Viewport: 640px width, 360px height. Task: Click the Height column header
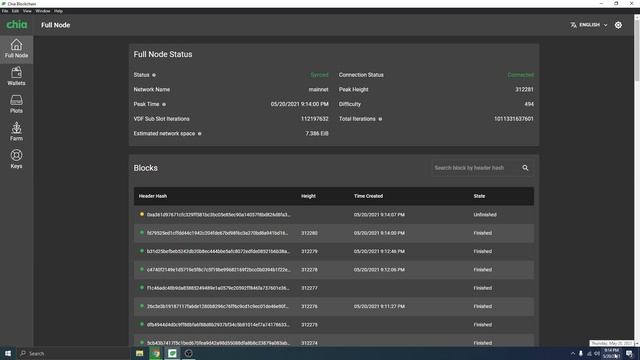(308, 196)
